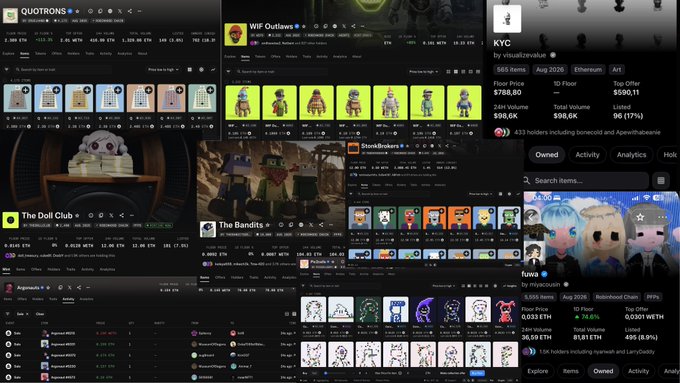Share the WIF Outlaws collection
This screenshot has height=383, width=680.
click(x=353, y=26)
